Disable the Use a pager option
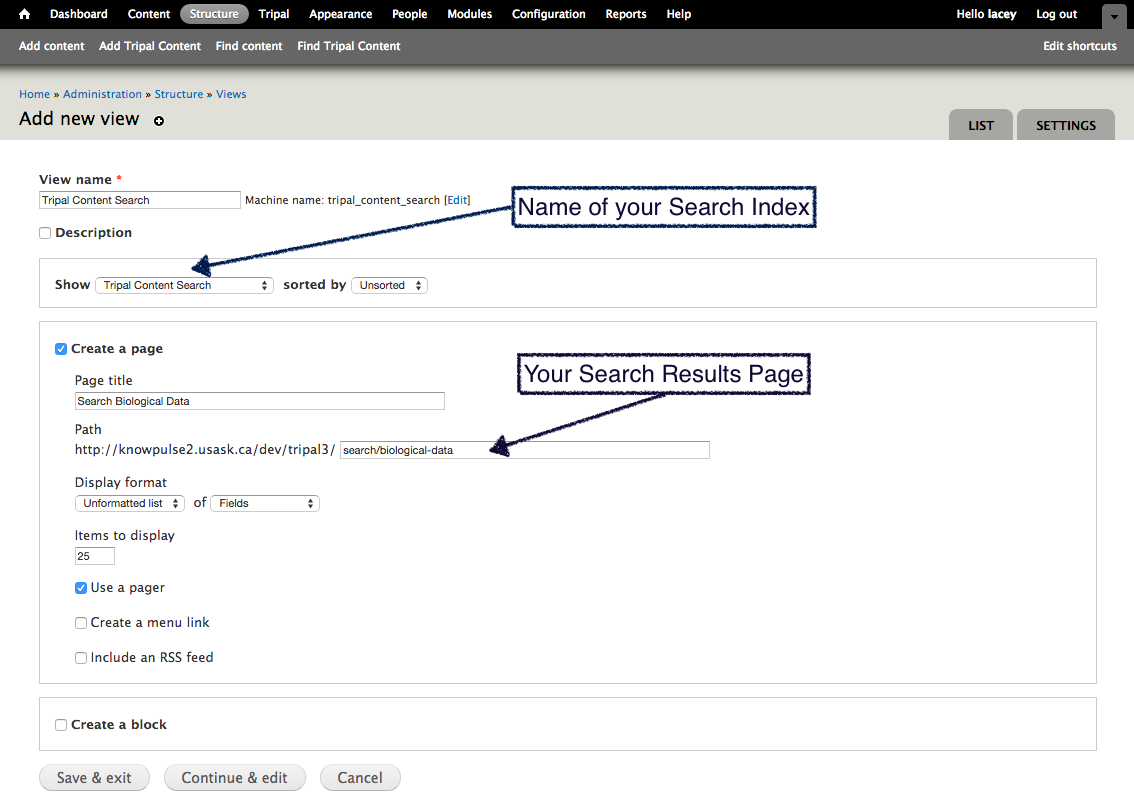Screen dimensions: 1134x806 pos(81,588)
